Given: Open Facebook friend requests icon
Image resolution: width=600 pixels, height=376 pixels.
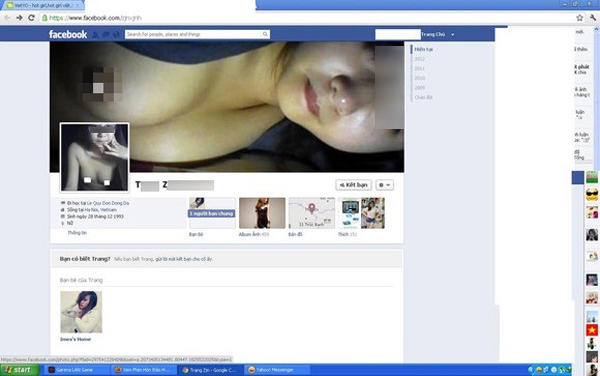Looking at the screenshot, I should click(x=96, y=35).
